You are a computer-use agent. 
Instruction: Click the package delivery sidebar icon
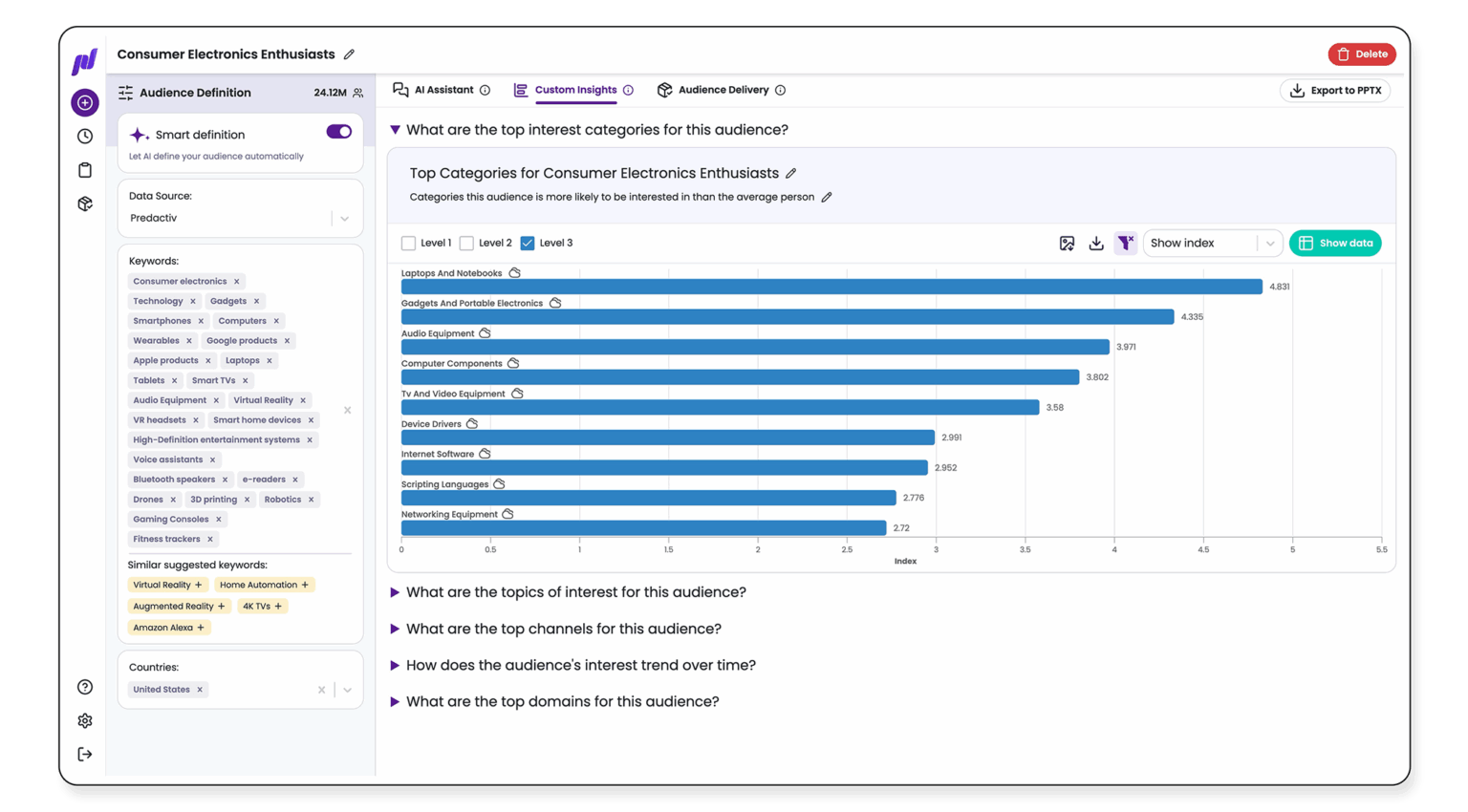84,203
